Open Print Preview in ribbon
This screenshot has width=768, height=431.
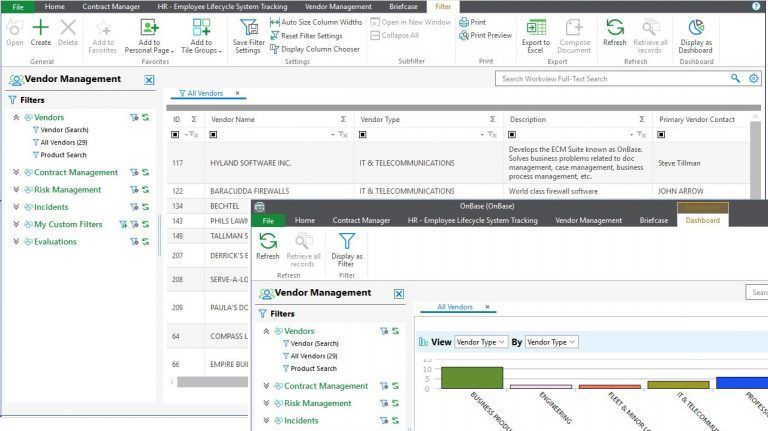[485, 35]
